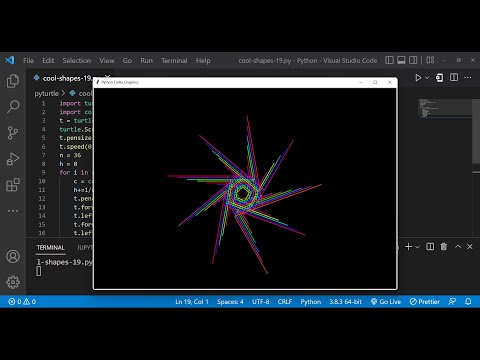Click the pyturtle breadcrumb folder
Image resolution: width=480 pixels, height=360 pixels.
tap(46, 94)
